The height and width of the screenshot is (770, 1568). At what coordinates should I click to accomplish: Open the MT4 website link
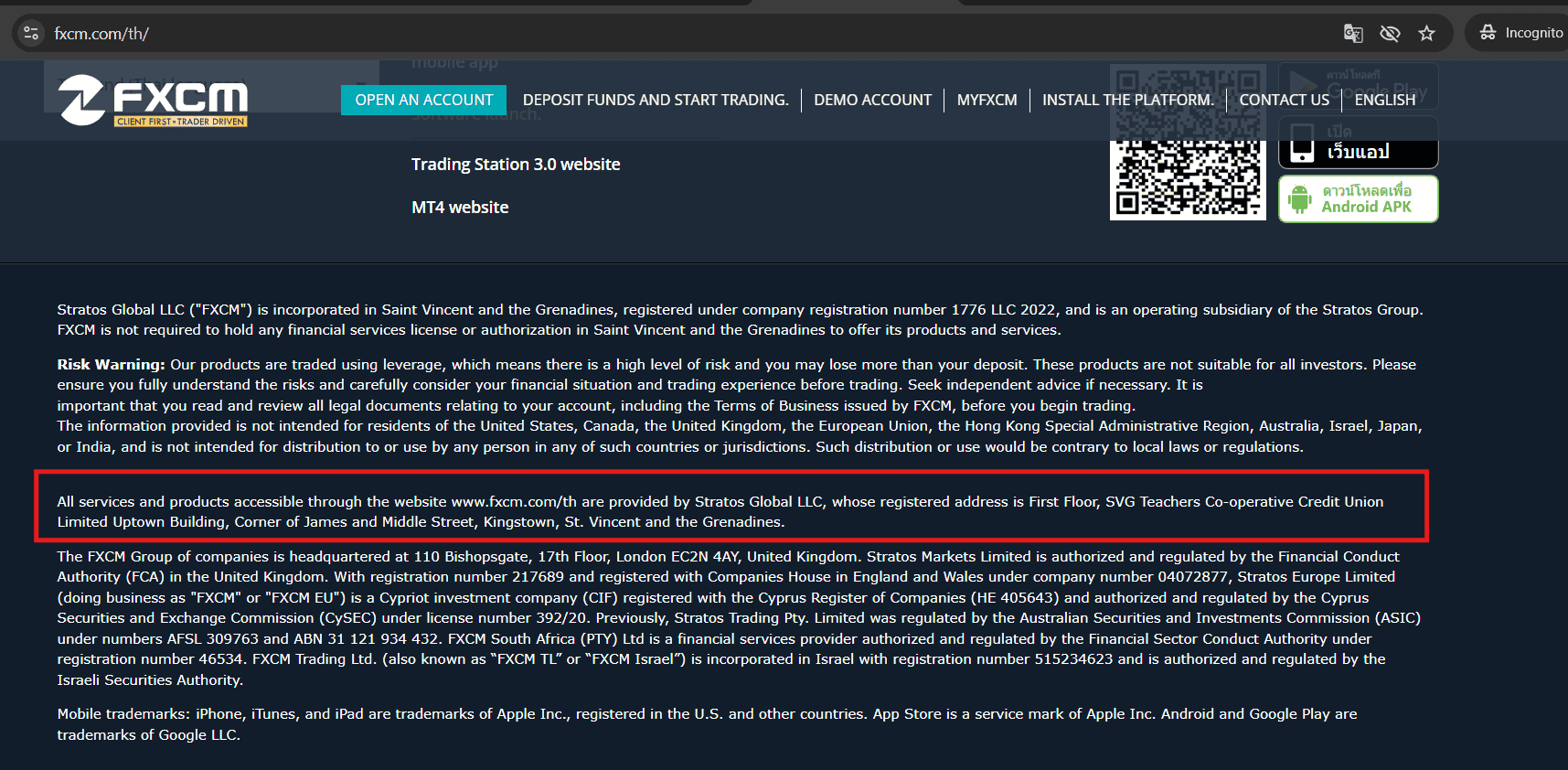[460, 208]
